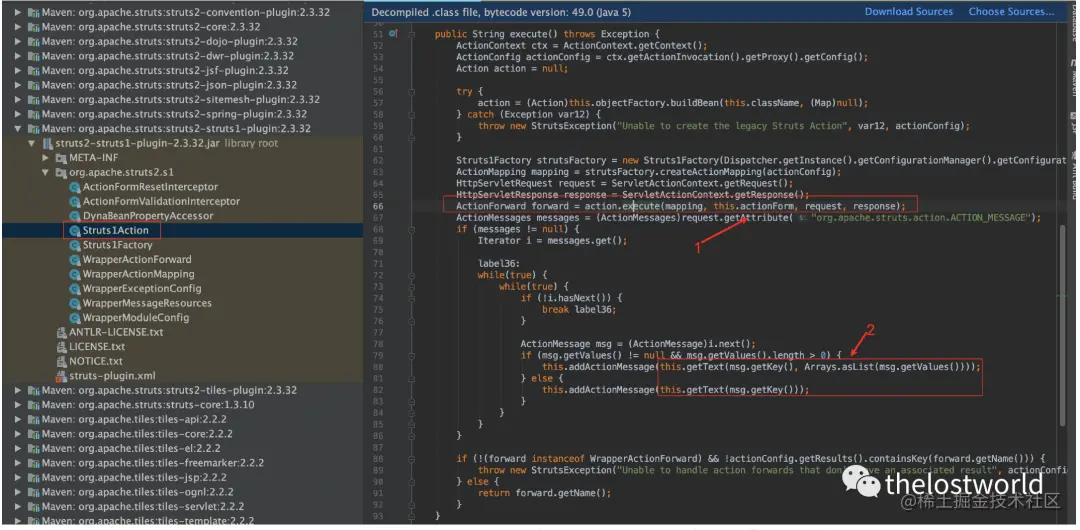1080x530 pixels.
Task: Click 'return forward.getName();' on line 91
Action: (x=544, y=493)
